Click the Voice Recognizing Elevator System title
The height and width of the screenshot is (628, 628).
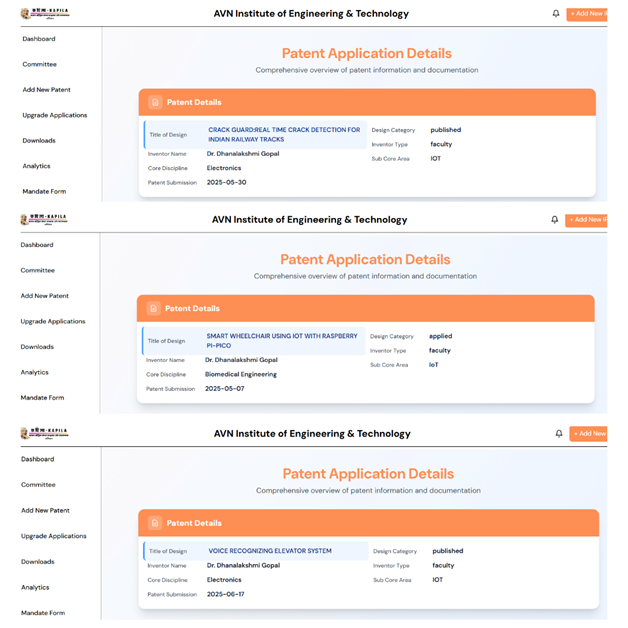pos(269,551)
